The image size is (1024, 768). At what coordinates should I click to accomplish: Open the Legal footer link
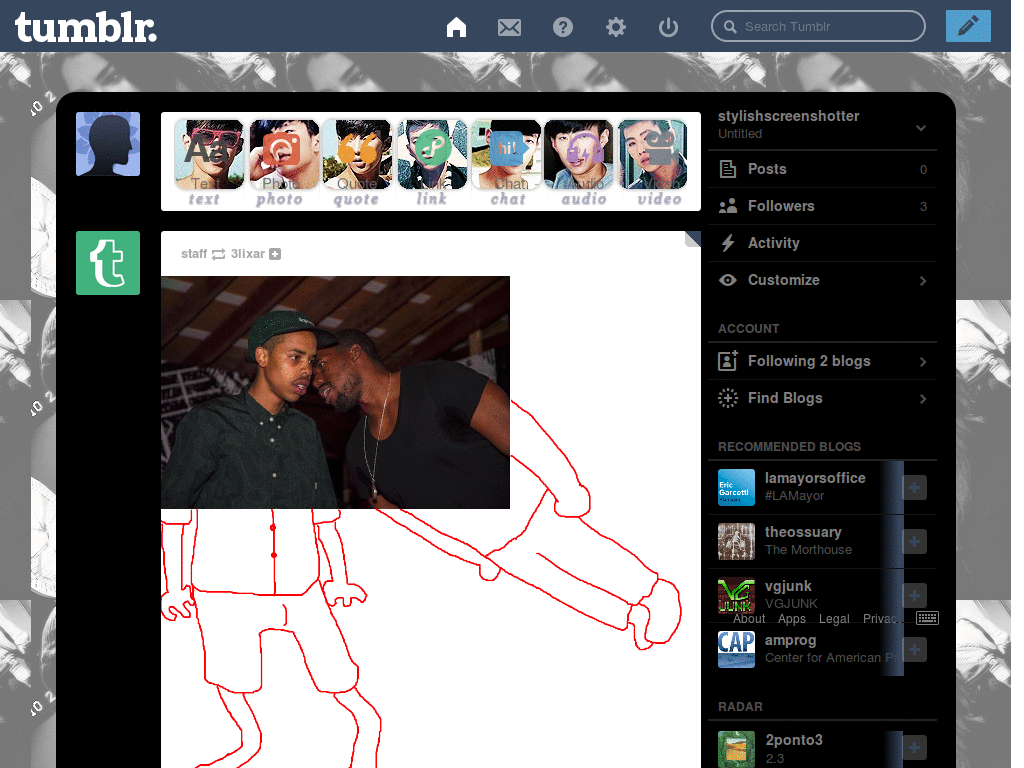tap(834, 618)
